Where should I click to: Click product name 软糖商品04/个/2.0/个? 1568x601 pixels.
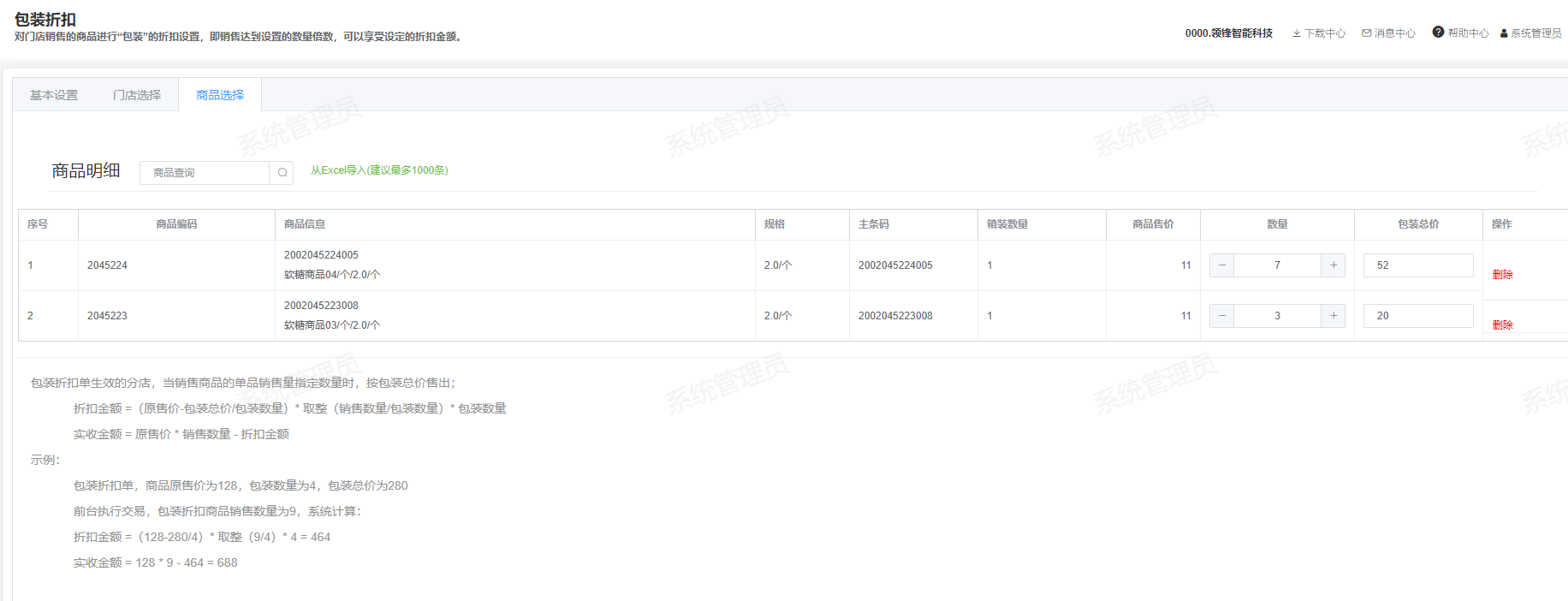click(x=332, y=275)
